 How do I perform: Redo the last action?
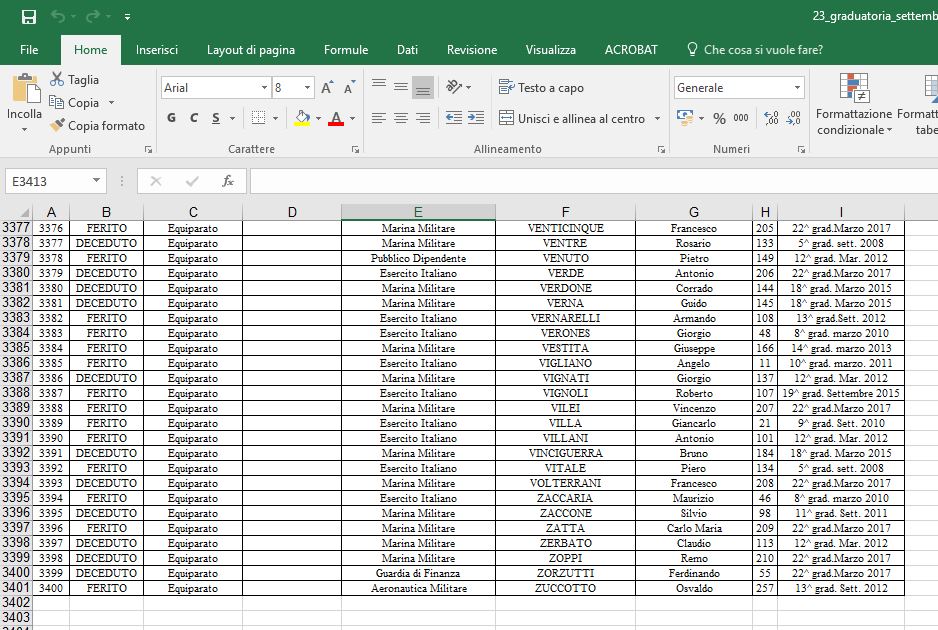pyautogui.click(x=93, y=17)
